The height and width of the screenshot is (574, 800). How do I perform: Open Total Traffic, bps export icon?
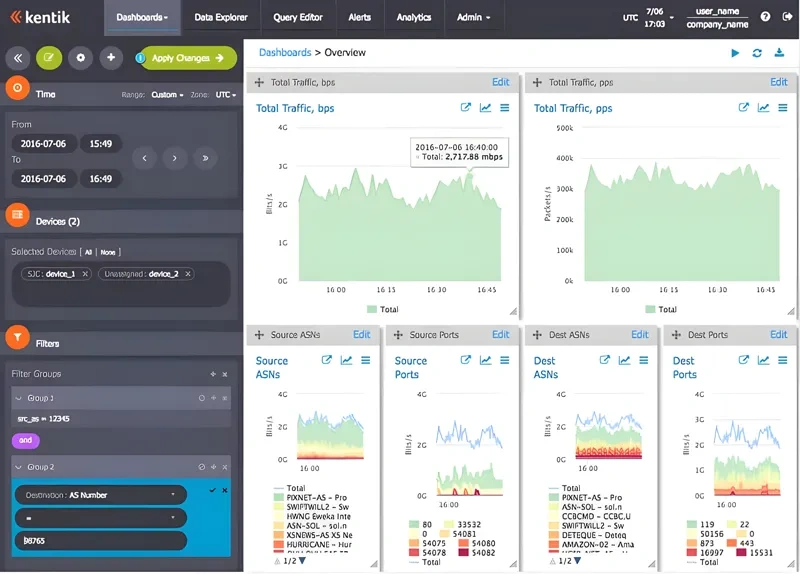pyautogui.click(x=465, y=108)
